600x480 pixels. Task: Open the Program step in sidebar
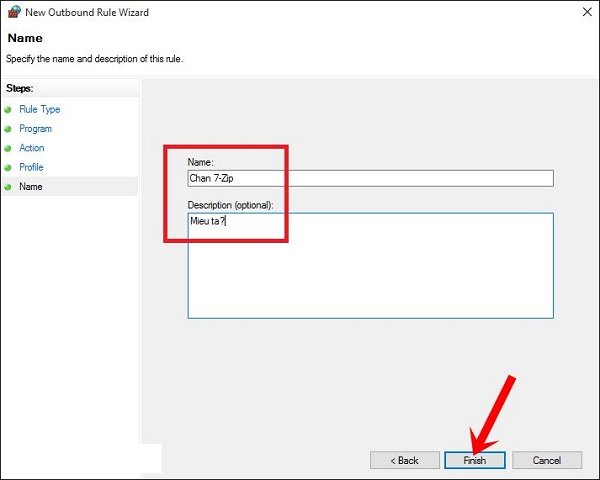click(x=35, y=129)
